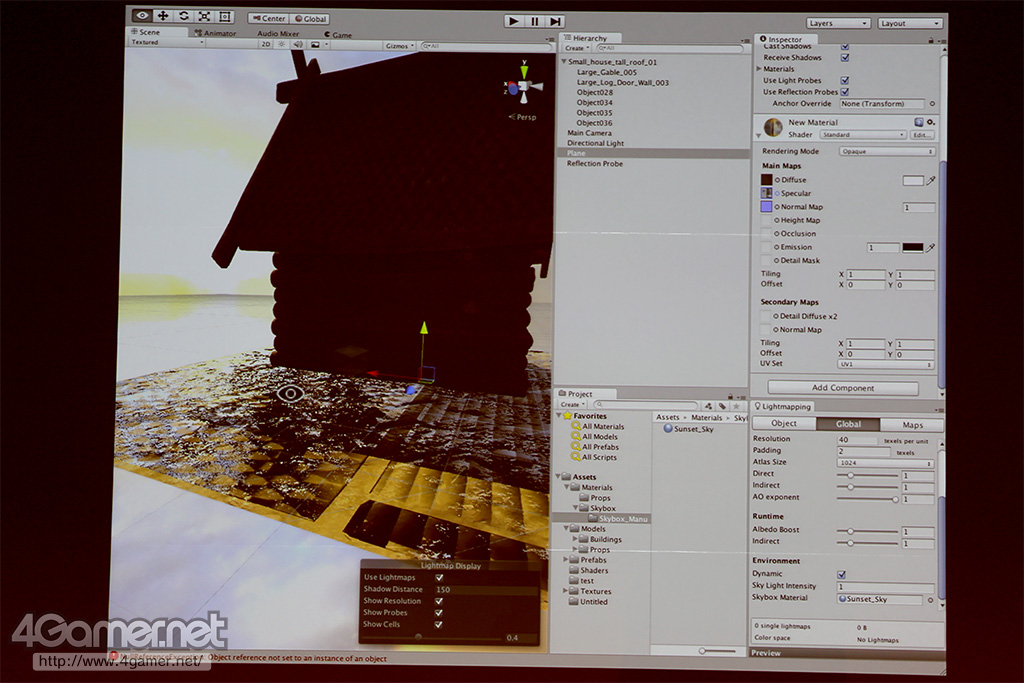Pause the game preview
The width and height of the screenshot is (1024, 683).
535,22
